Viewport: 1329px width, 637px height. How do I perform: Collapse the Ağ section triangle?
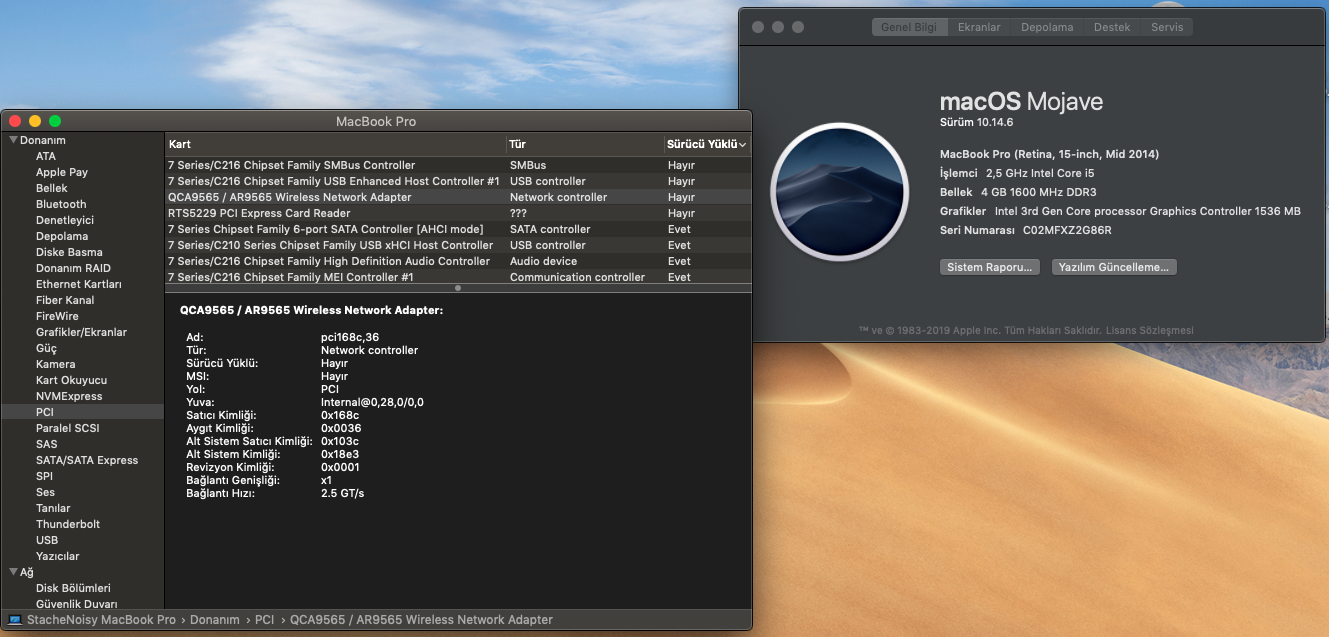click(13, 573)
